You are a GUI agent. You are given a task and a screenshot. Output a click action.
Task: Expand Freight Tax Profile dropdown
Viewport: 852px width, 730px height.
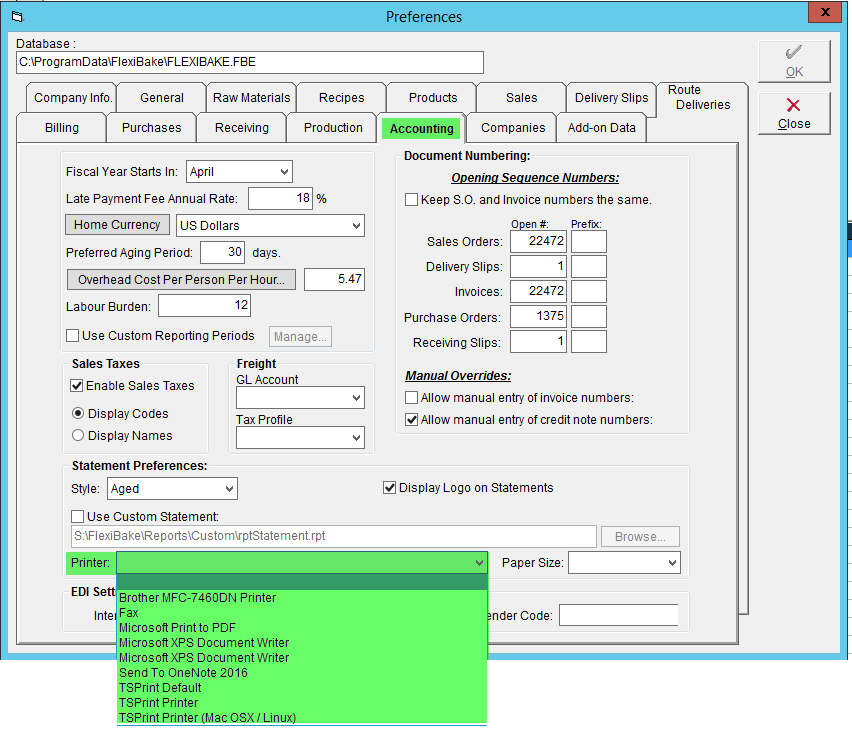pos(356,438)
